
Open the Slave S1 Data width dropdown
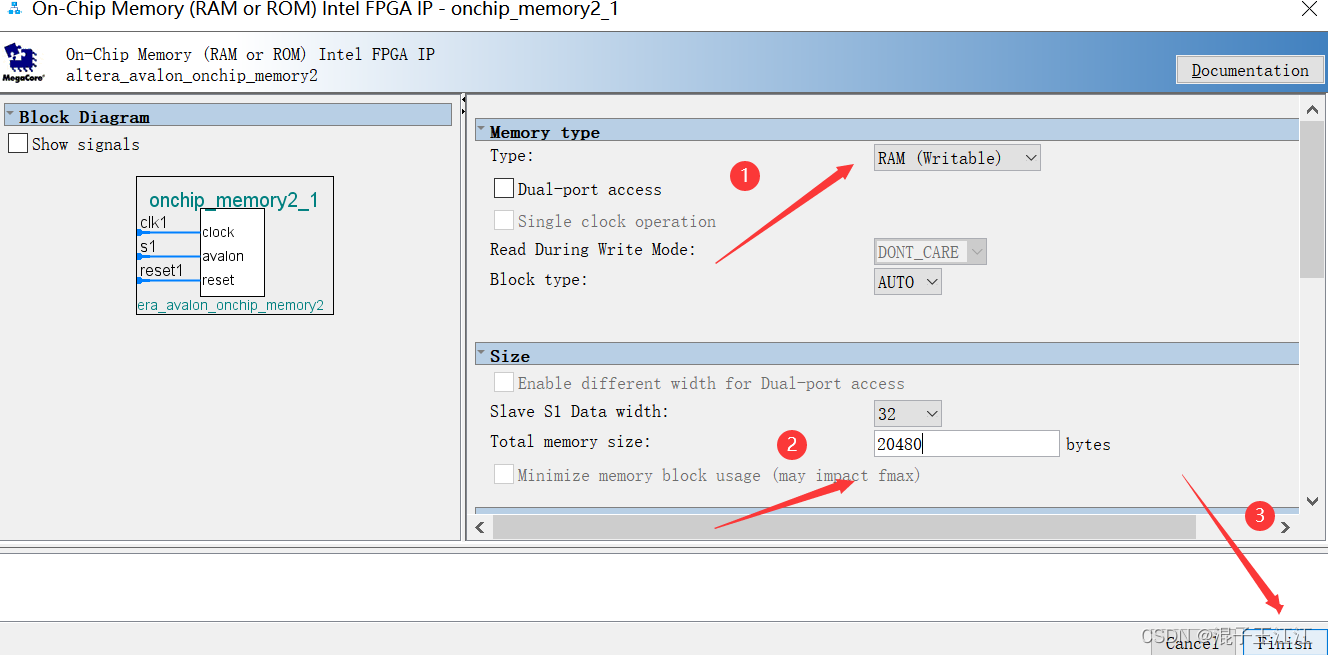coord(908,413)
